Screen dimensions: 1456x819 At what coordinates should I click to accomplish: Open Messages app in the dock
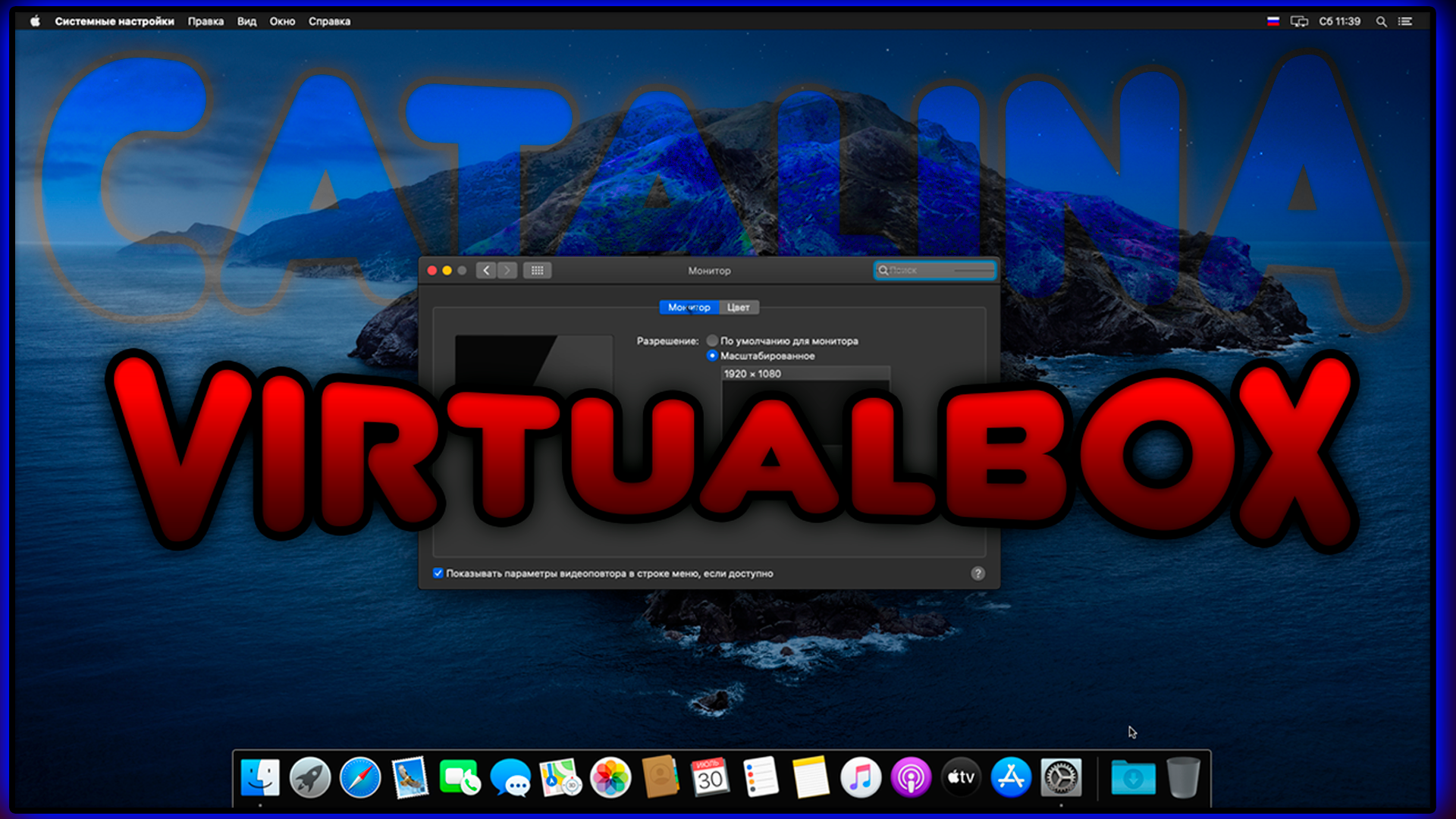(510, 777)
